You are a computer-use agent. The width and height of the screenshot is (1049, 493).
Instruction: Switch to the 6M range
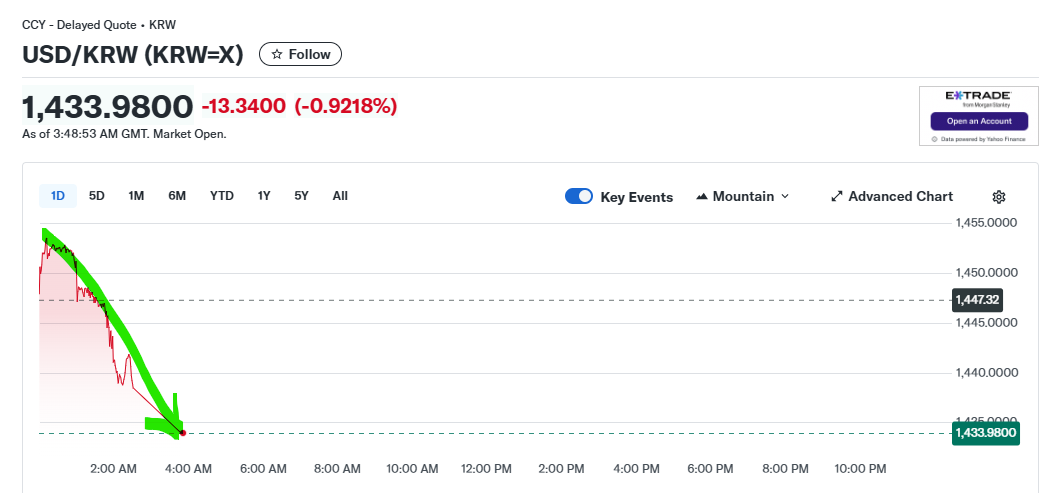pos(177,196)
